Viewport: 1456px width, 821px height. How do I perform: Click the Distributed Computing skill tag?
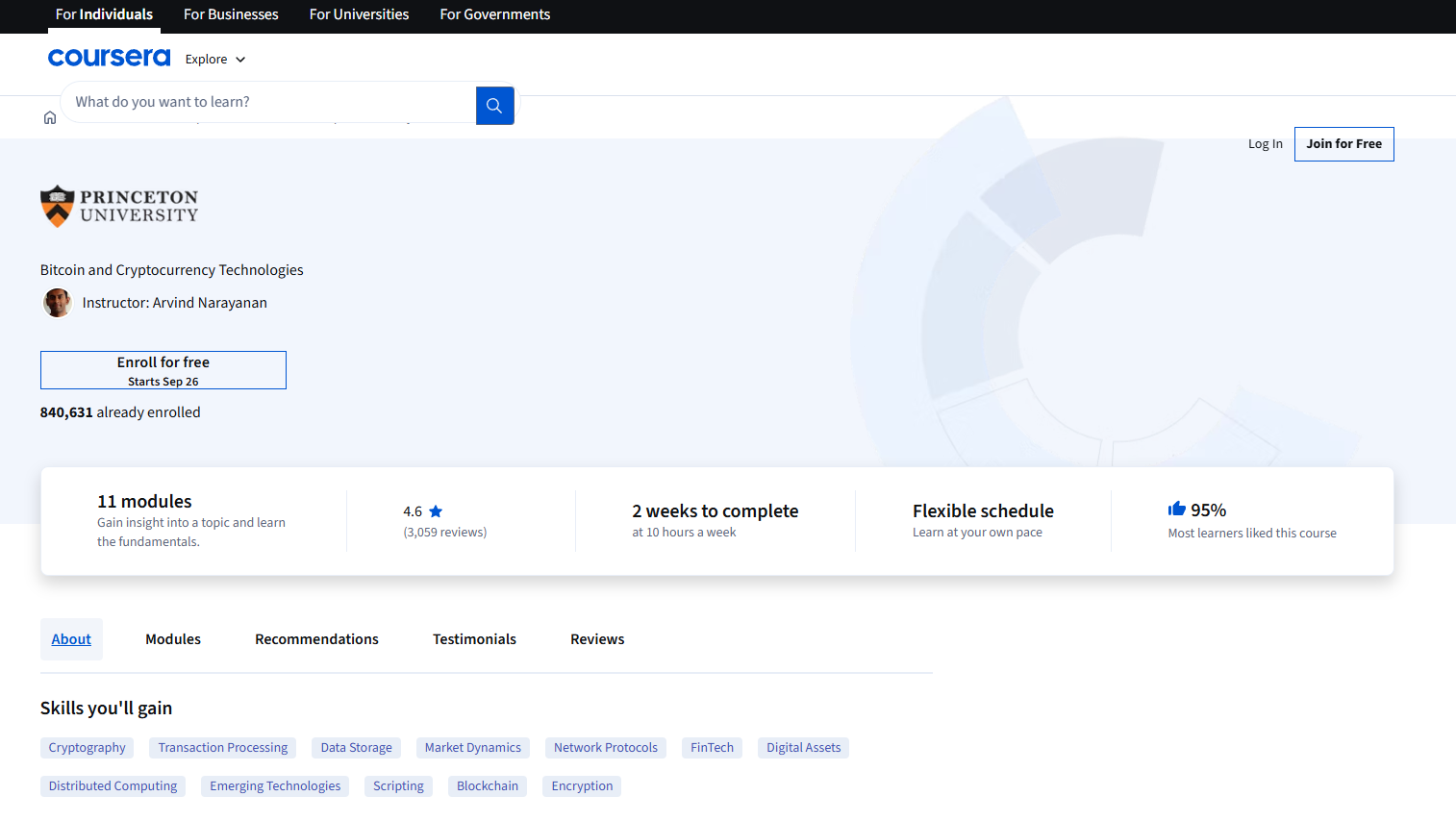pyautogui.click(x=113, y=786)
